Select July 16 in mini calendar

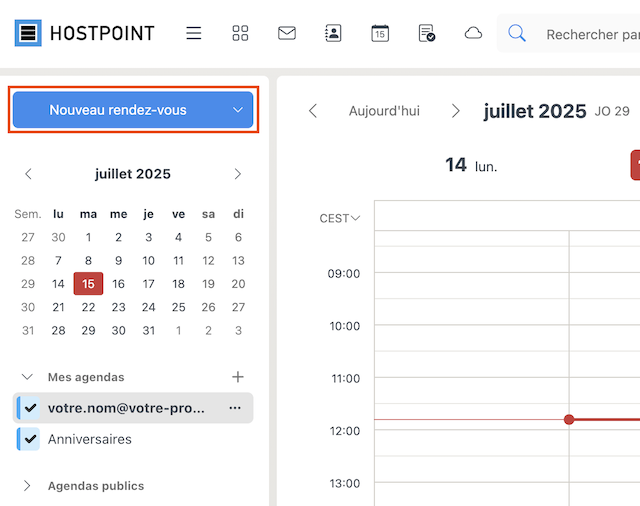(x=118, y=284)
